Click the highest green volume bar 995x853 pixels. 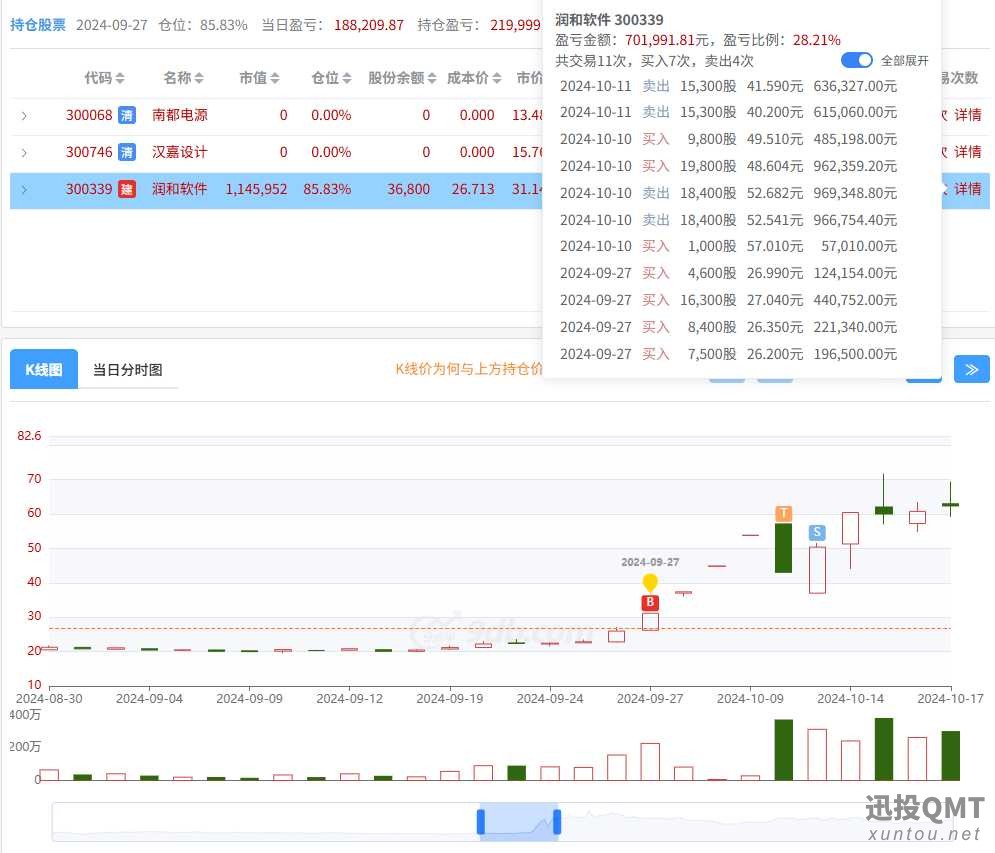pos(884,749)
